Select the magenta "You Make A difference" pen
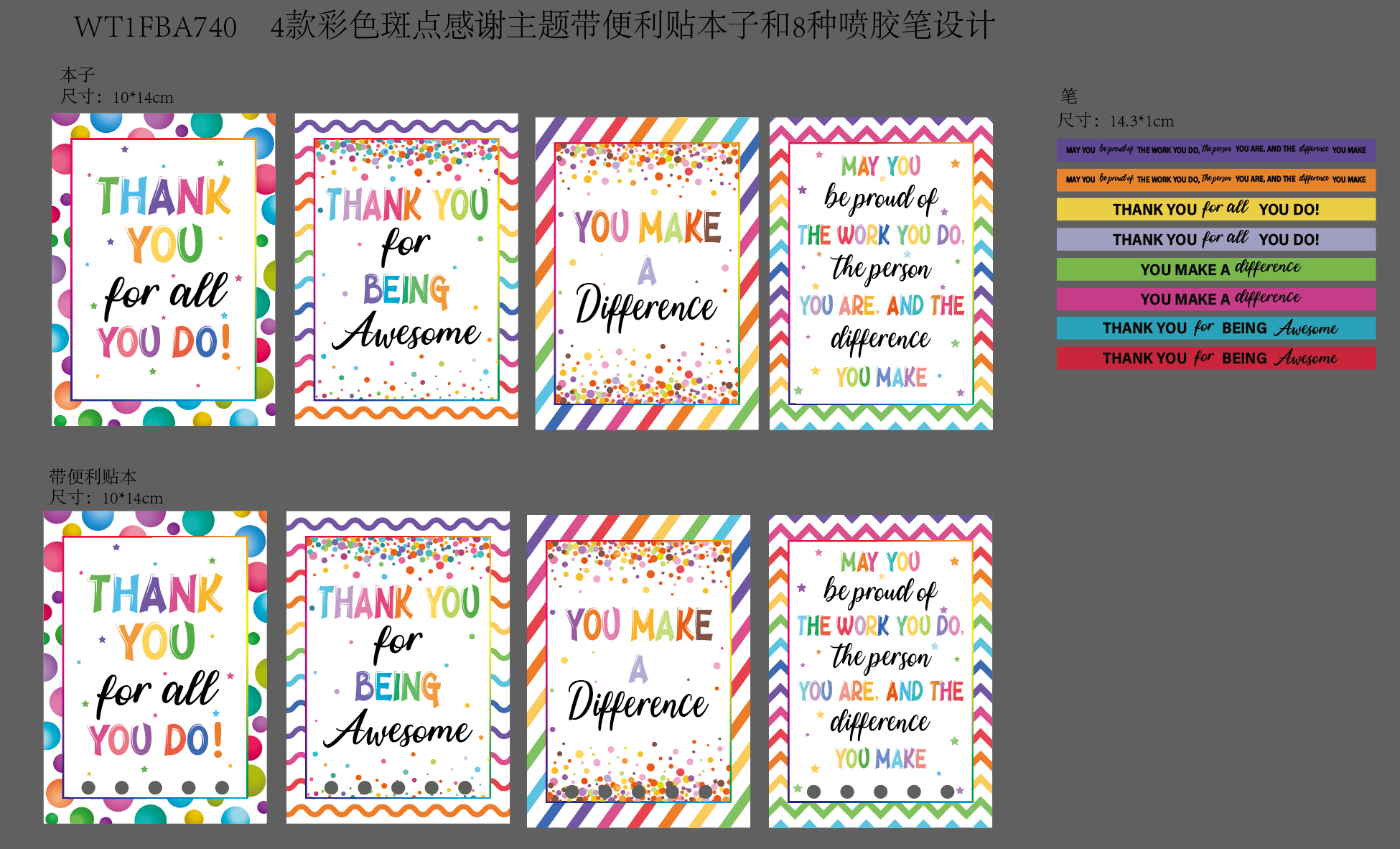1400x849 pixels. 1215,299
